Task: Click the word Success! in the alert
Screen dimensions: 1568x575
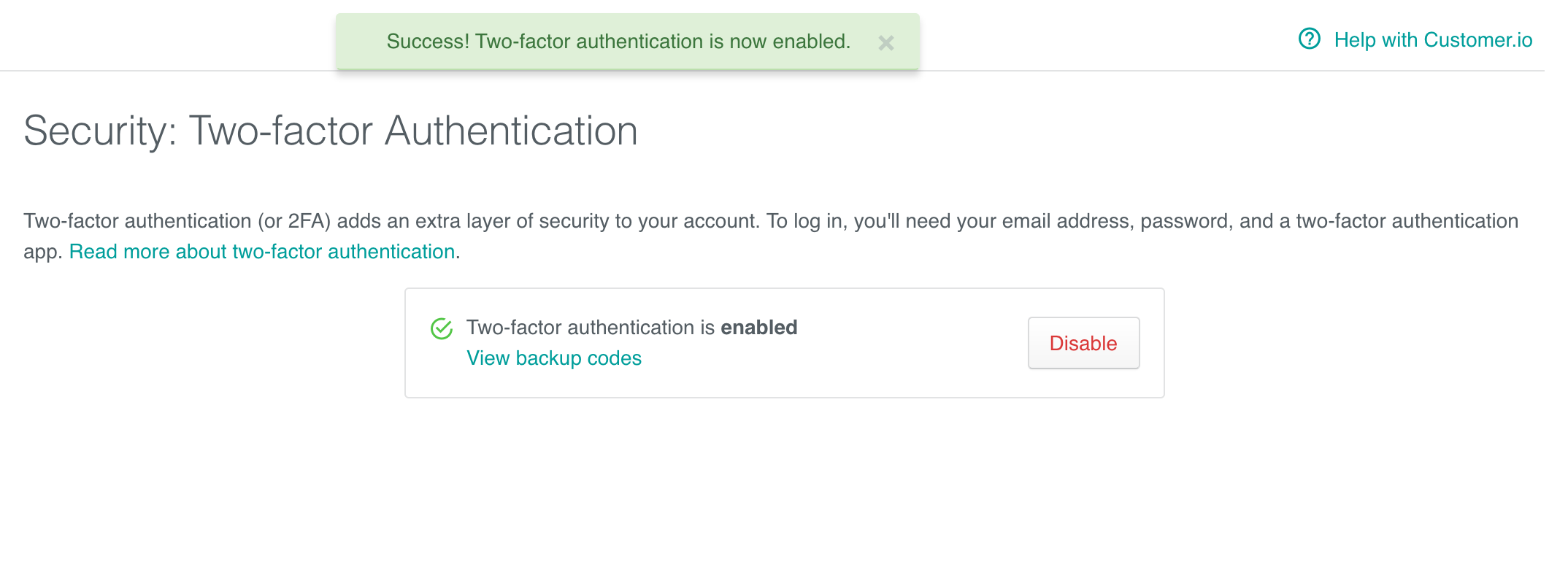Action: point(428,42)
